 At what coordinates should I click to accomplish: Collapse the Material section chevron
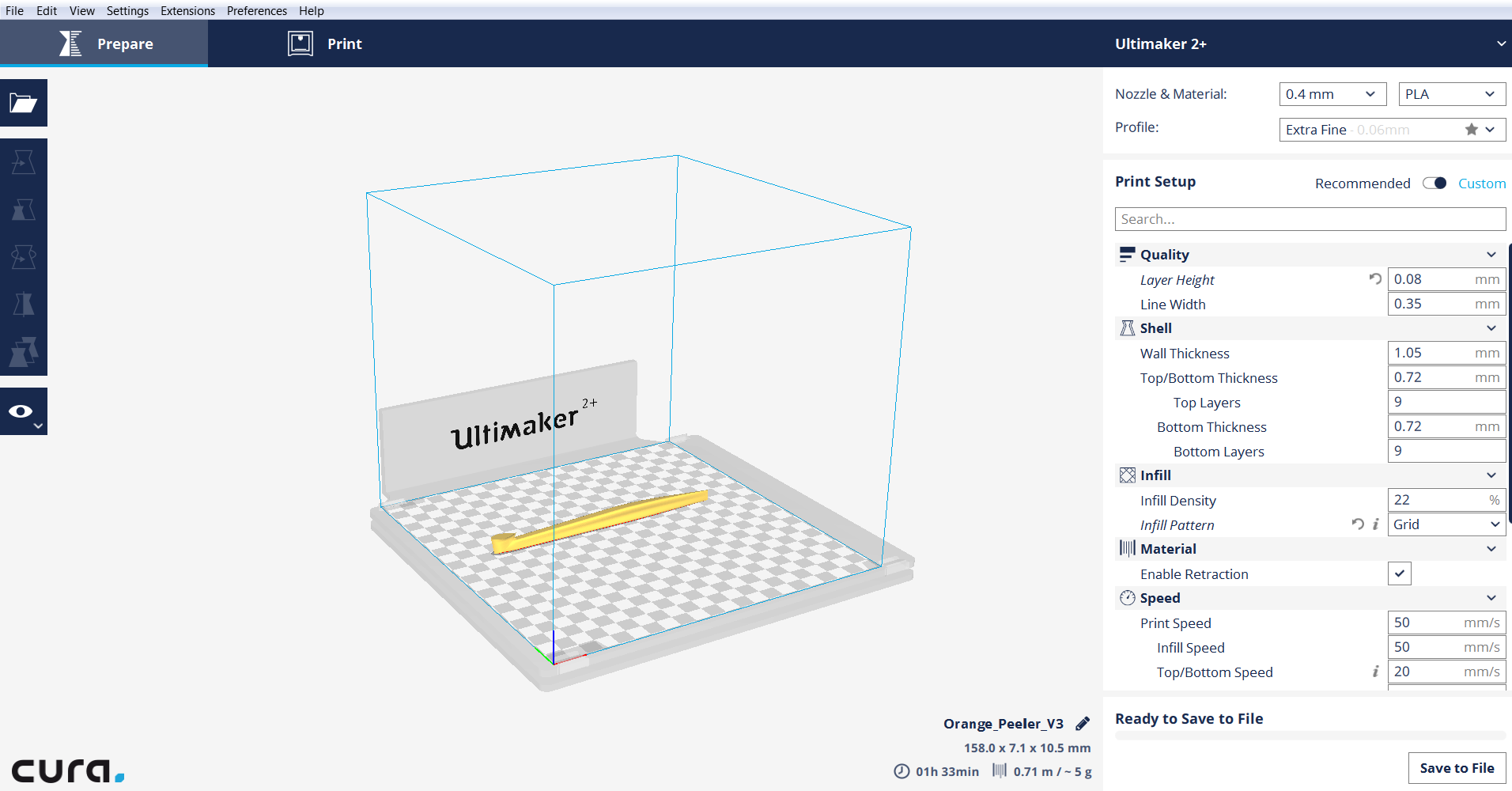point(1491,549)
